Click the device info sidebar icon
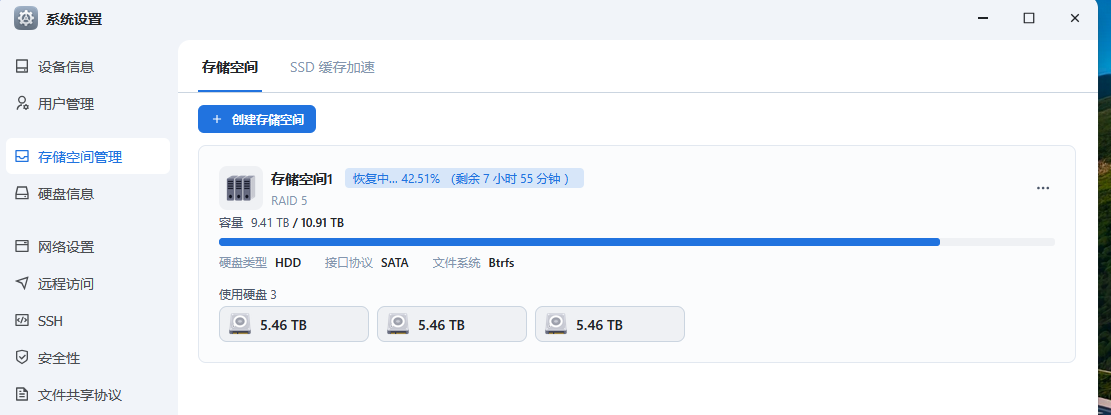 click(22, 67)
